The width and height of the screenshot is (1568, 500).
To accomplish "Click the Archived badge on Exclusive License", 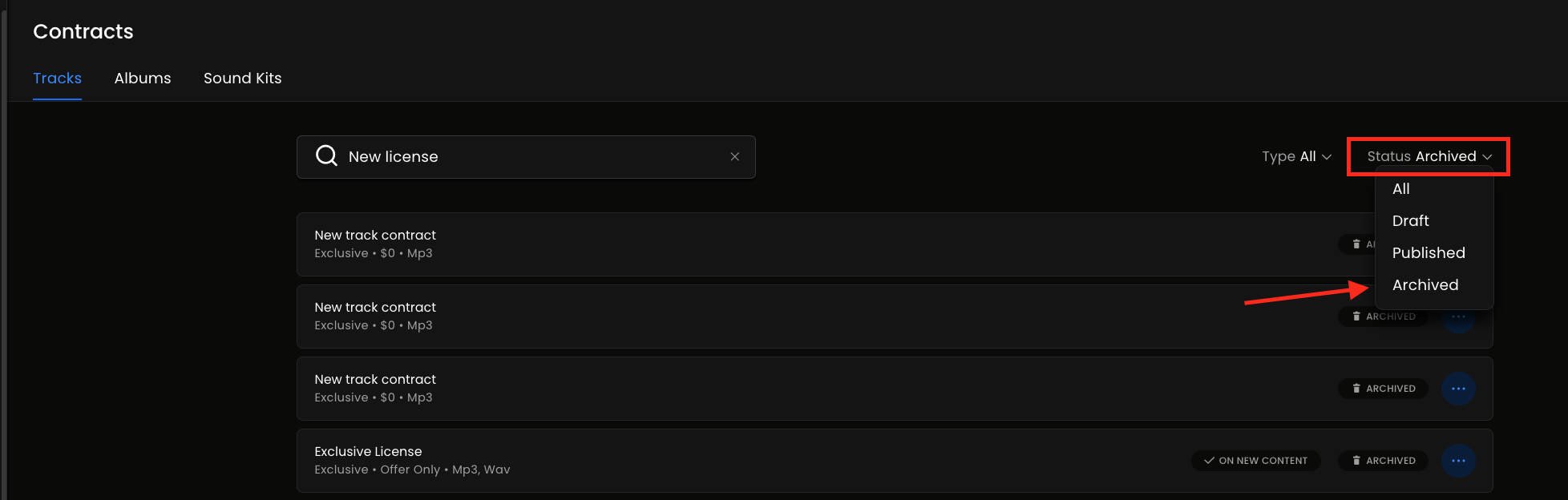I will pos(1383,461).
